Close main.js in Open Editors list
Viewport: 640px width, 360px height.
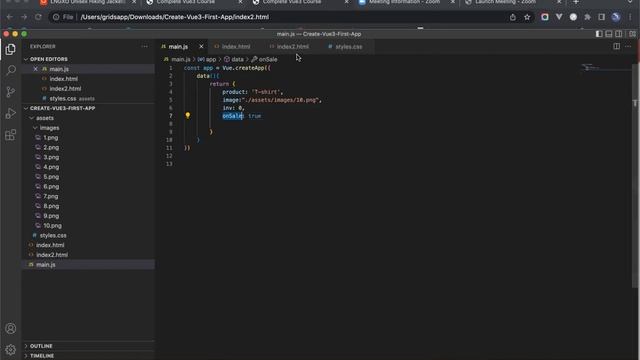tap(36, 69)
